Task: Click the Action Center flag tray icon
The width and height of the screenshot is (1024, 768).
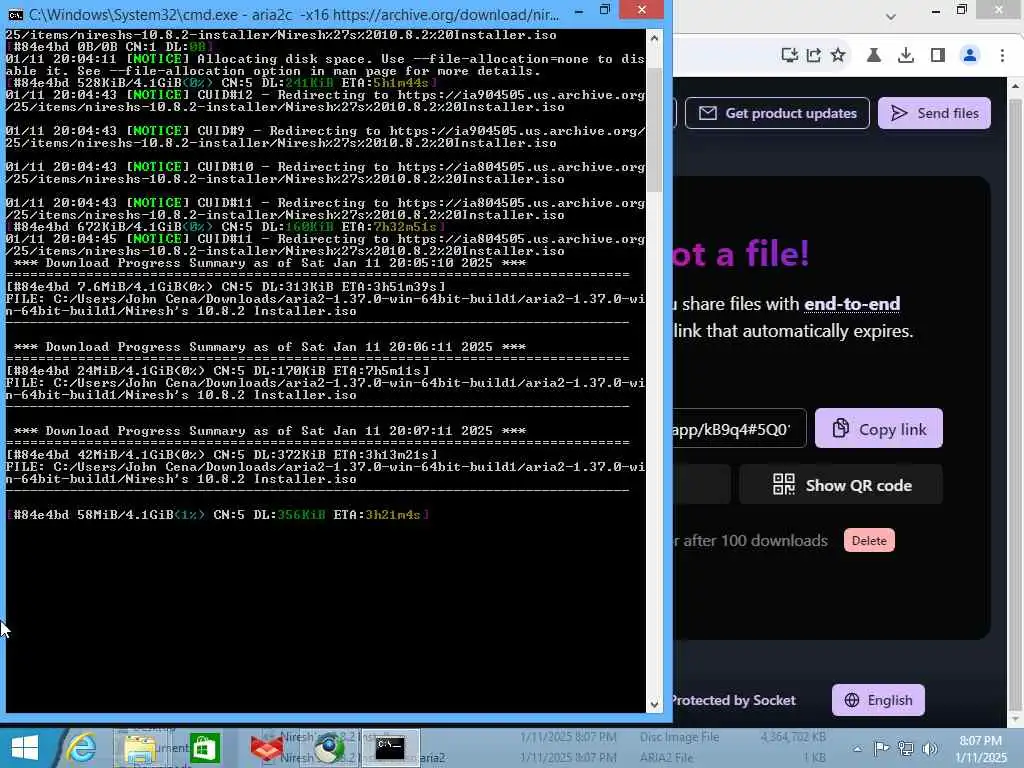Action: pyautogui.click(x=881, y=748)
